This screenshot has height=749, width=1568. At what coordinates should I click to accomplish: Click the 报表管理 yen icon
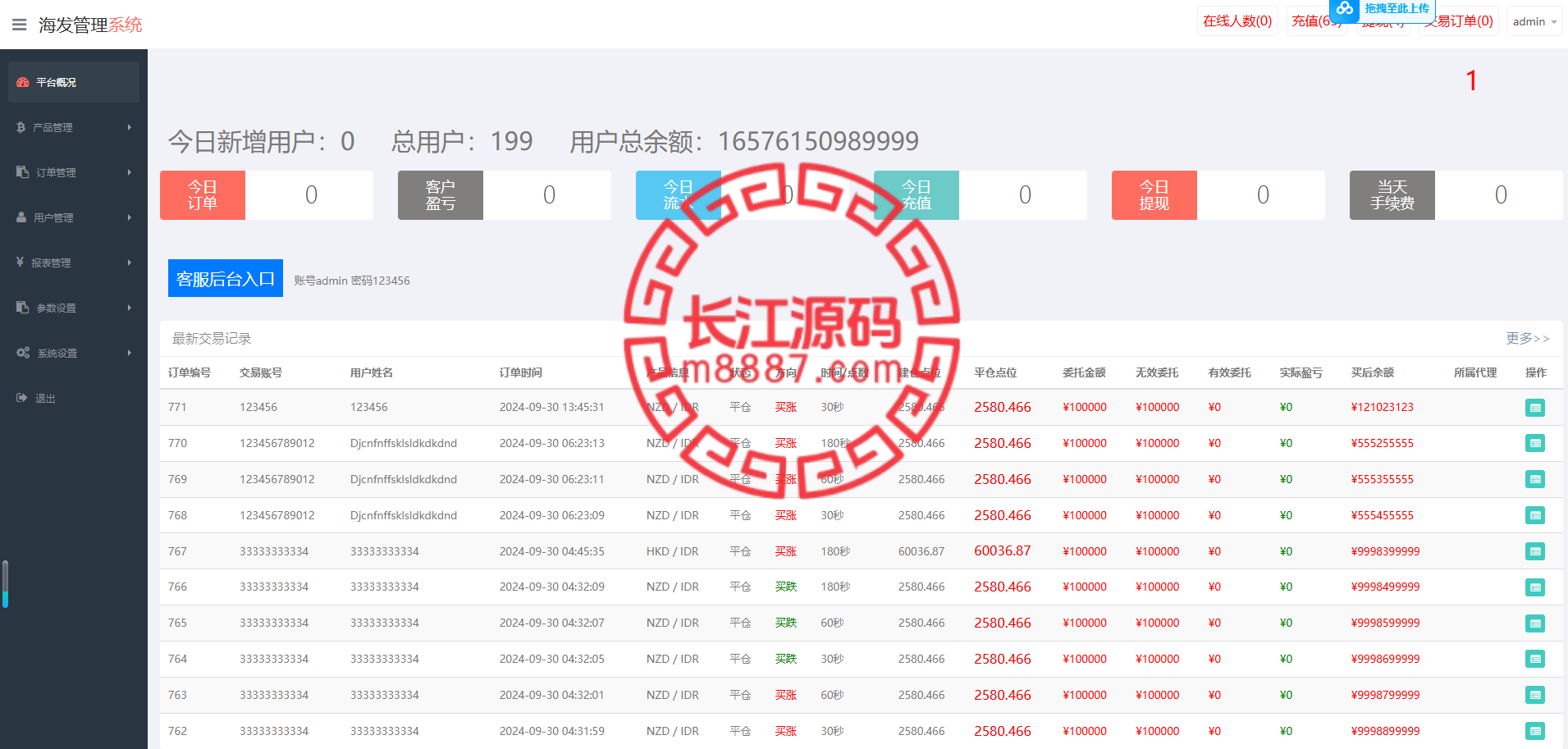click(x=20, y=262)
